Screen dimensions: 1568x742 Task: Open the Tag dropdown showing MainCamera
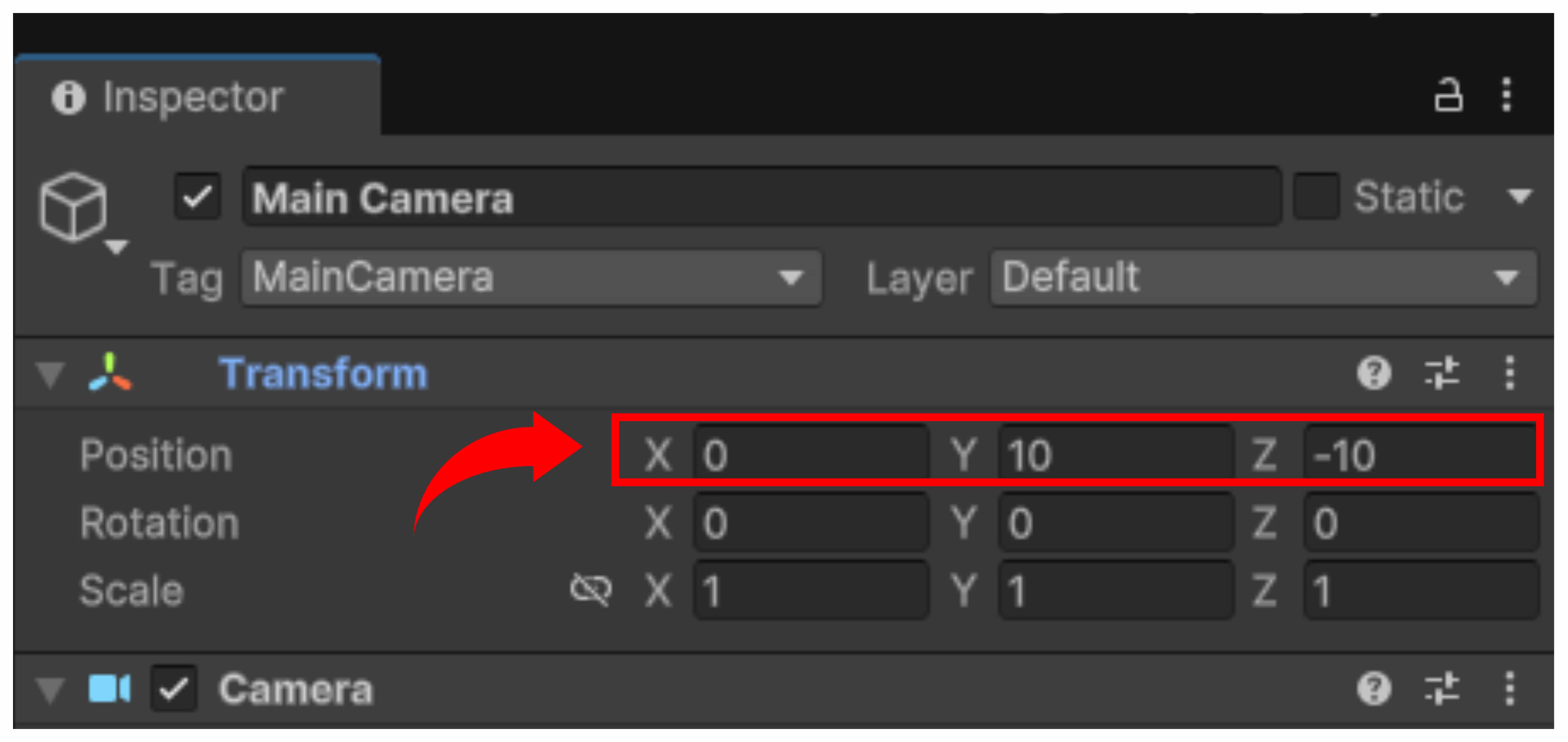531,278
